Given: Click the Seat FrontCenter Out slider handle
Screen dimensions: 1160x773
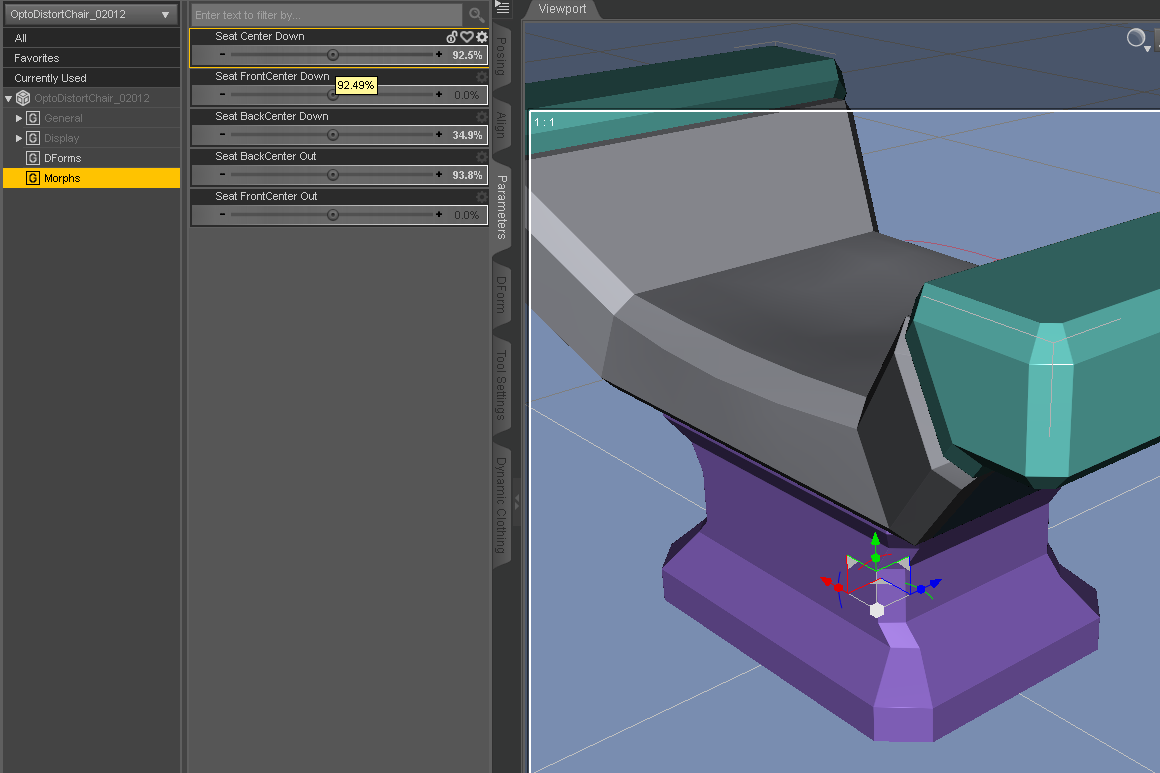Looking at the screenshot, I should pyautogui.click(x=333, y=215).
